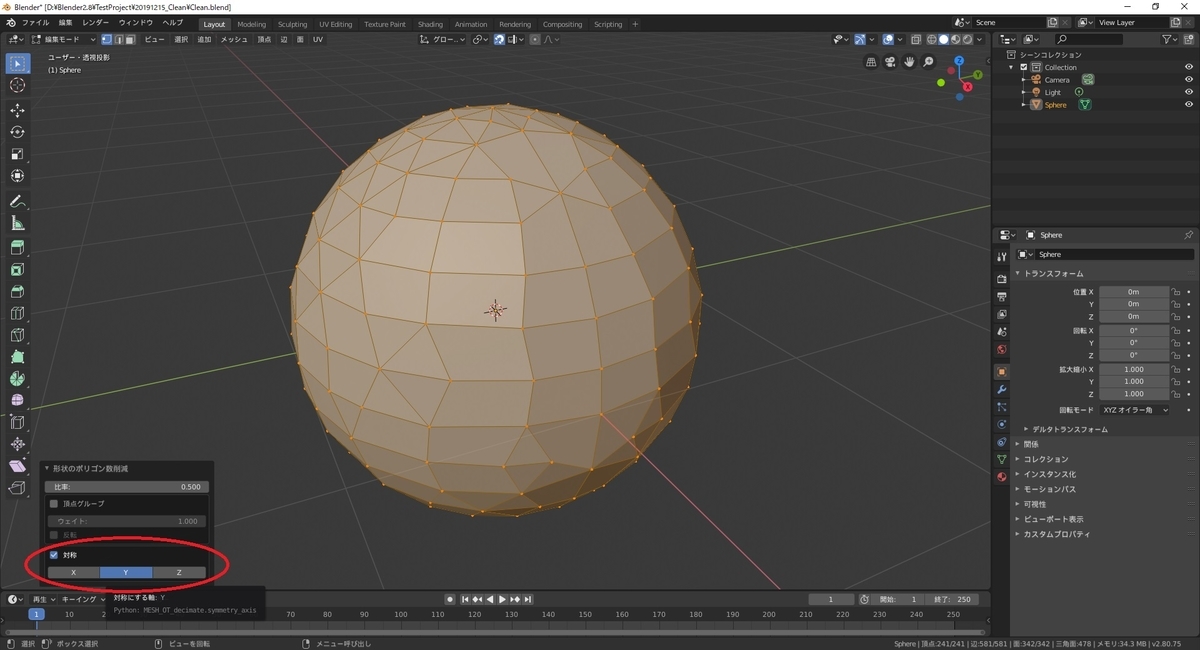Activate the 3D Cursor tool

(17, 86)
